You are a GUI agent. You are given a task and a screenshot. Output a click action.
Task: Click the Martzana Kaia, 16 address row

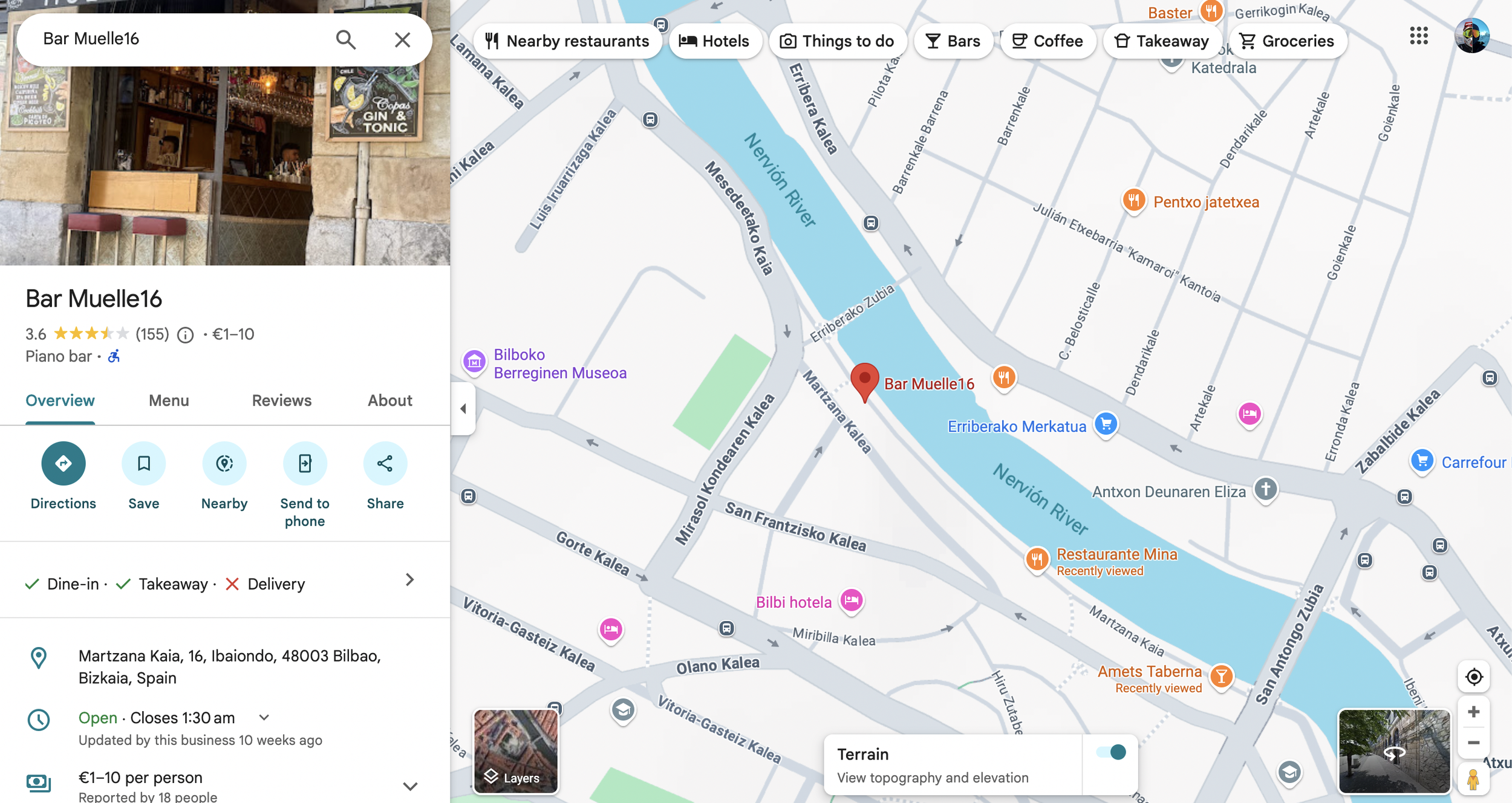225,666
